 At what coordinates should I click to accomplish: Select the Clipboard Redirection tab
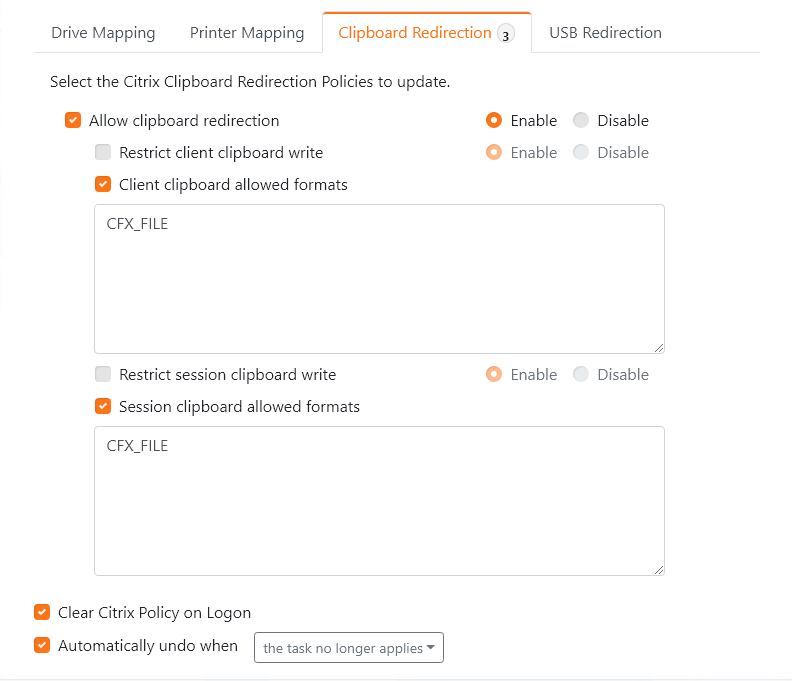(414, 33)
